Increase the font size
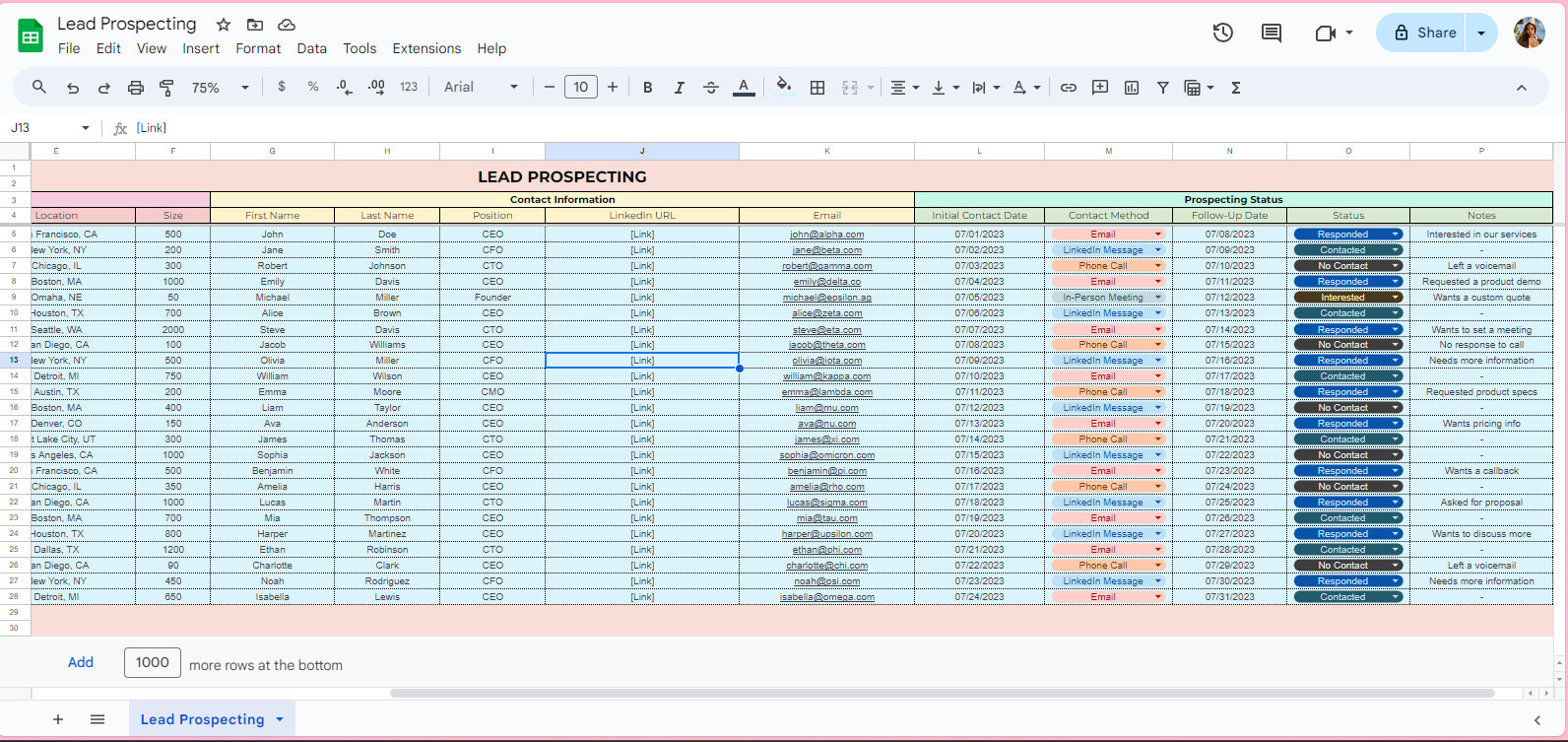 613,87
